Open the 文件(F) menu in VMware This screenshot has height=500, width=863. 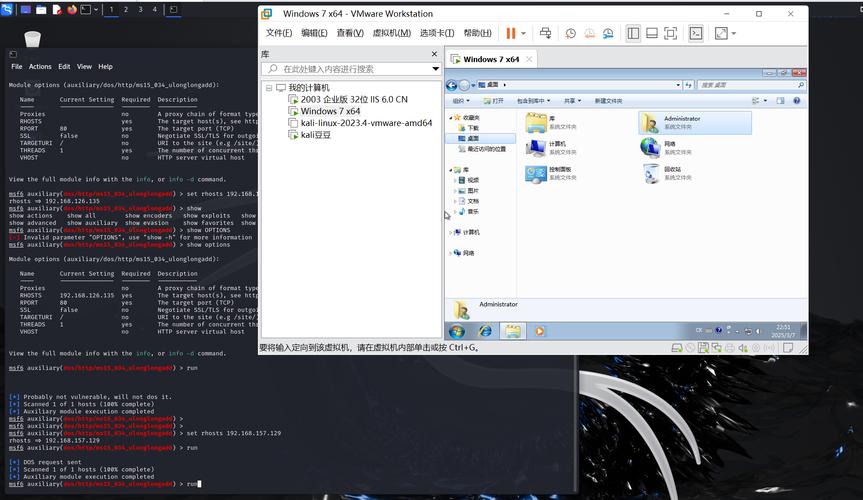point(279,33)
